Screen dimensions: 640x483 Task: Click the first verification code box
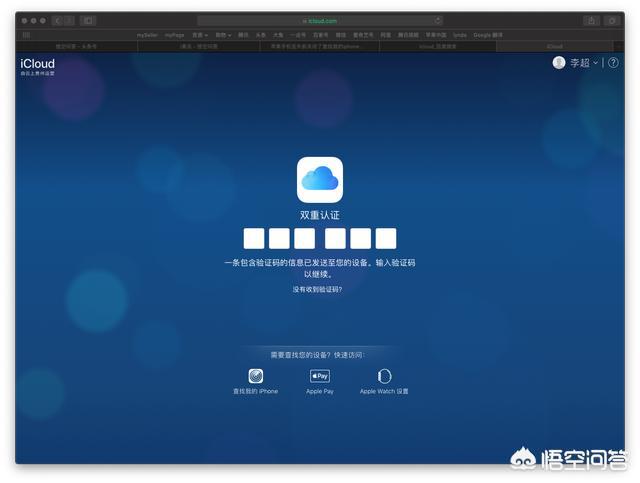click(254, 238)
